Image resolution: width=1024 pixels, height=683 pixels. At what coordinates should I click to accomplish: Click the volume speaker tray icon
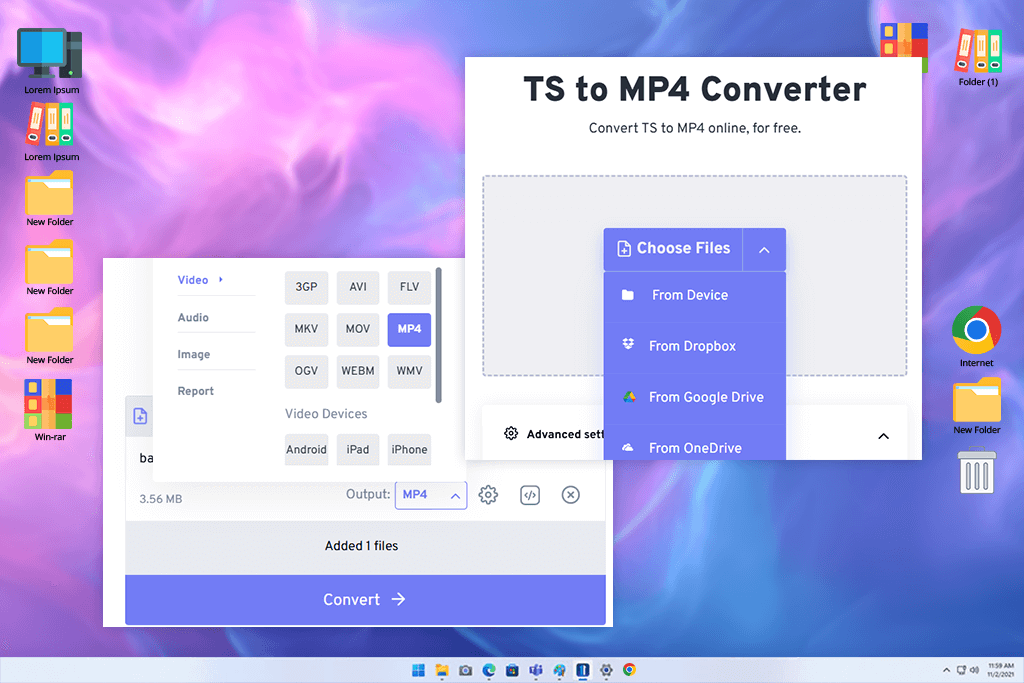[x=974, y=670]
